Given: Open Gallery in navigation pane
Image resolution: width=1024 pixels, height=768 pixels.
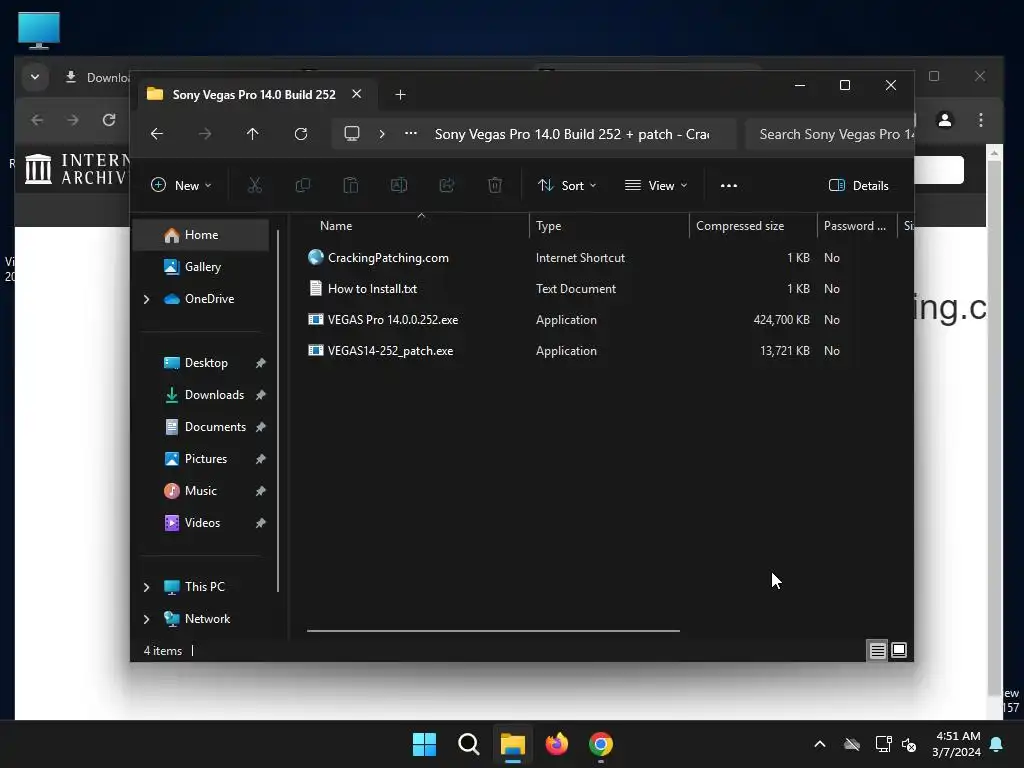Looking at the screenshot, I should point(201,267).
